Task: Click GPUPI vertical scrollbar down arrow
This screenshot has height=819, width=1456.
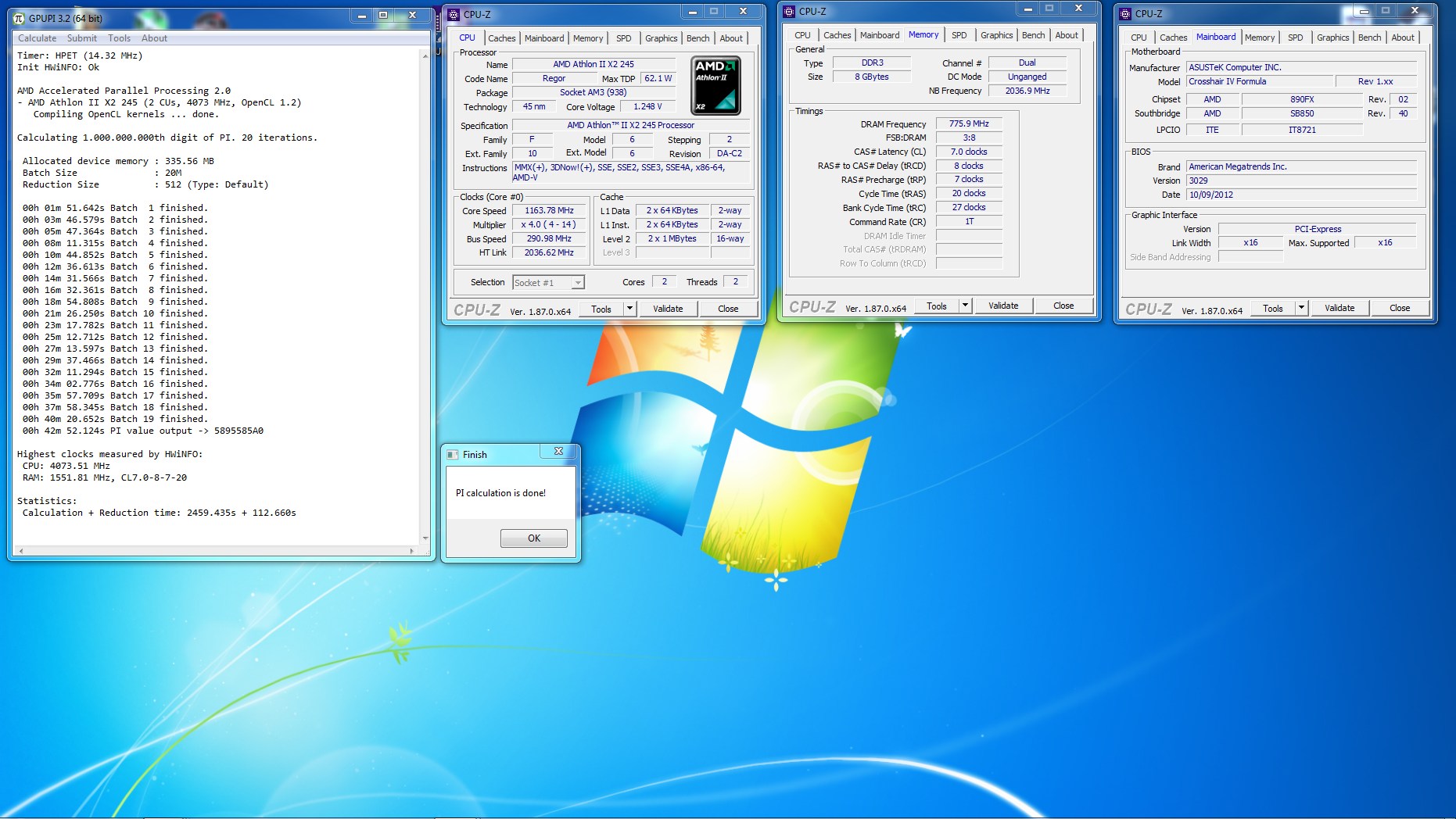Action: [x=425, y=538]
